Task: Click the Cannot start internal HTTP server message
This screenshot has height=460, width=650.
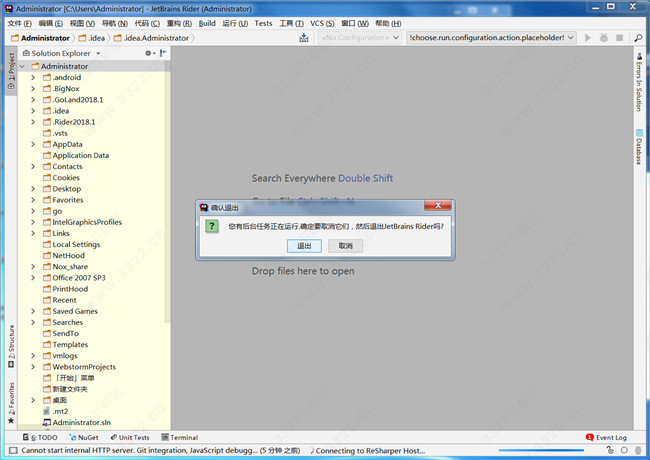Action: (161, 450)
